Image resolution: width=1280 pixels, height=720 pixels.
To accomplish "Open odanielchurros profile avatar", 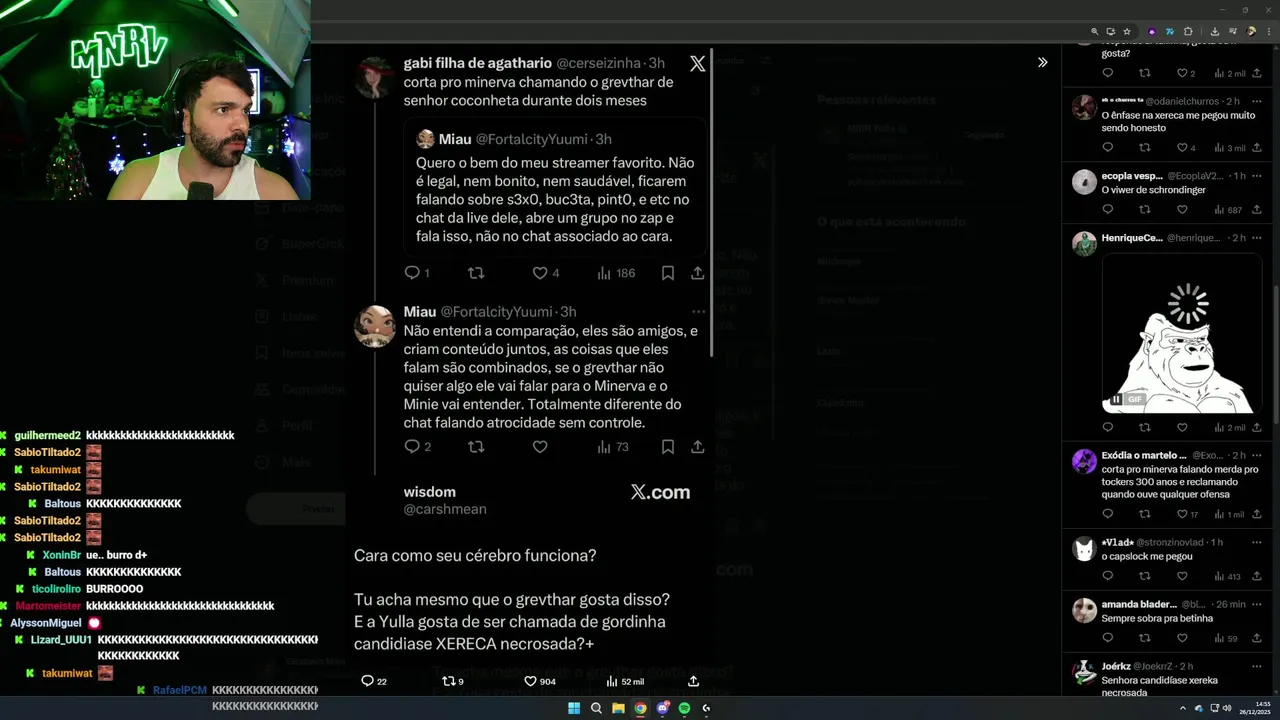I will (x=1084, y=107).
